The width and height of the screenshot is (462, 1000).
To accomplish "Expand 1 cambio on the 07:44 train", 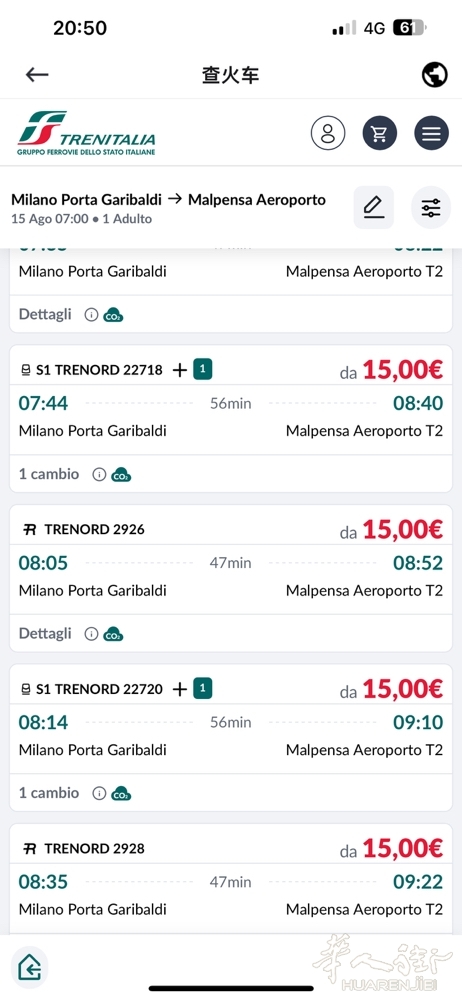I will (49, 474).
